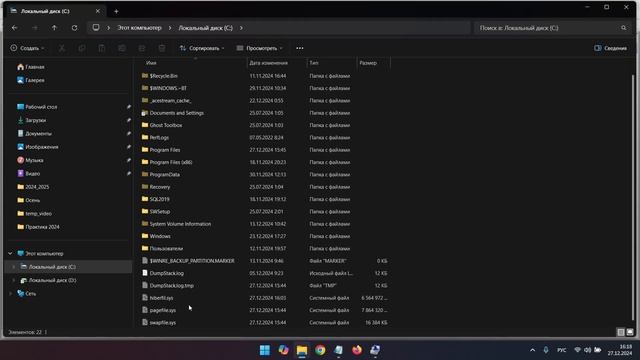Click the Forward navigation arrow

[35, 28]
